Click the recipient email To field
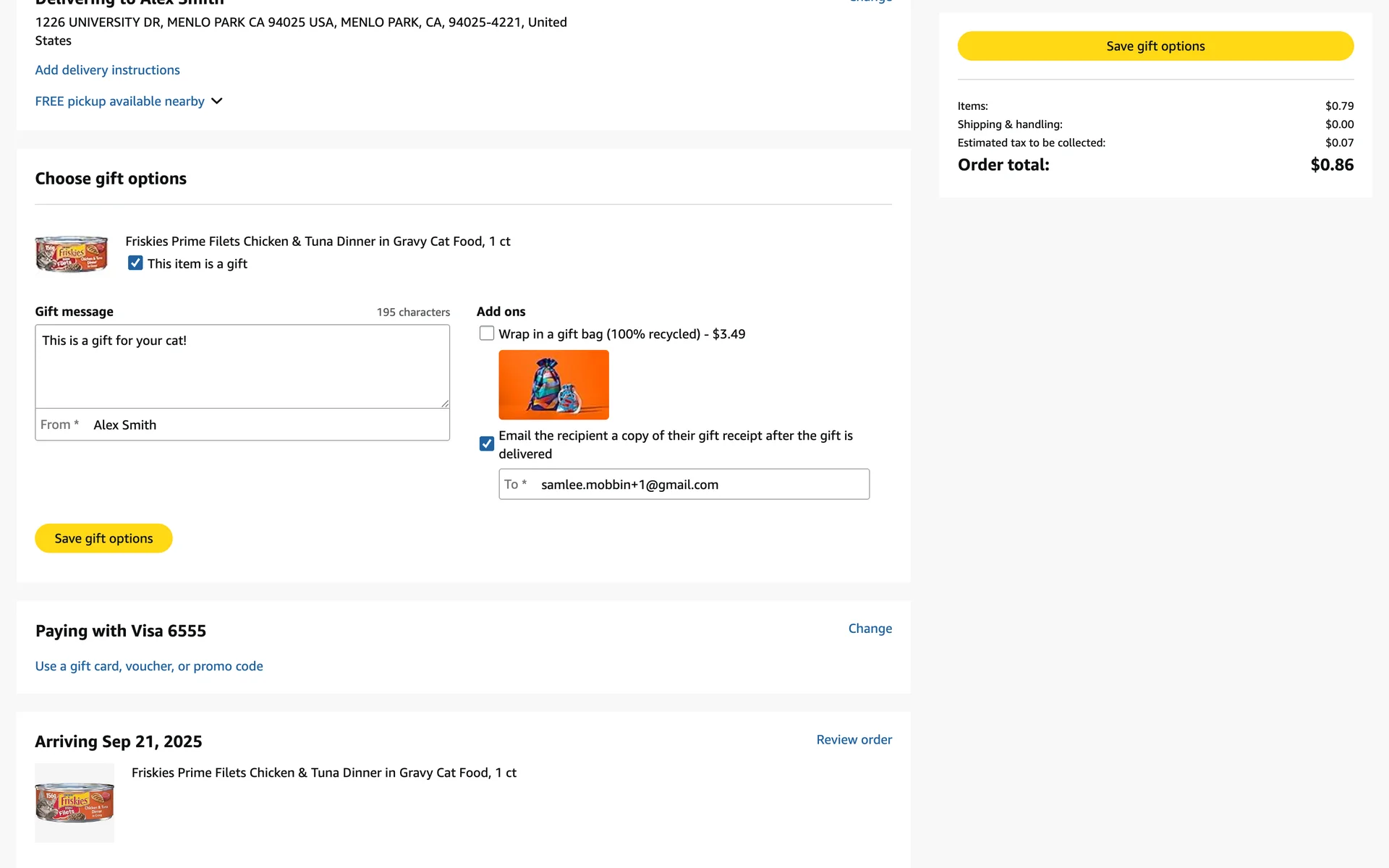This screenshot has width=1389, height=868. pyautogui.click(x=702, y=485)
